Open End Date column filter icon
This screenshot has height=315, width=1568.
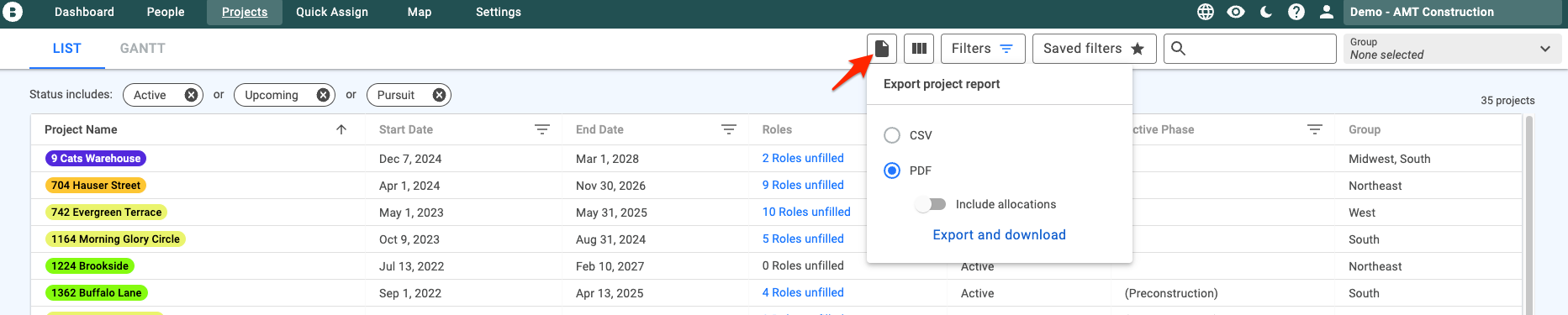pos(729,129)
